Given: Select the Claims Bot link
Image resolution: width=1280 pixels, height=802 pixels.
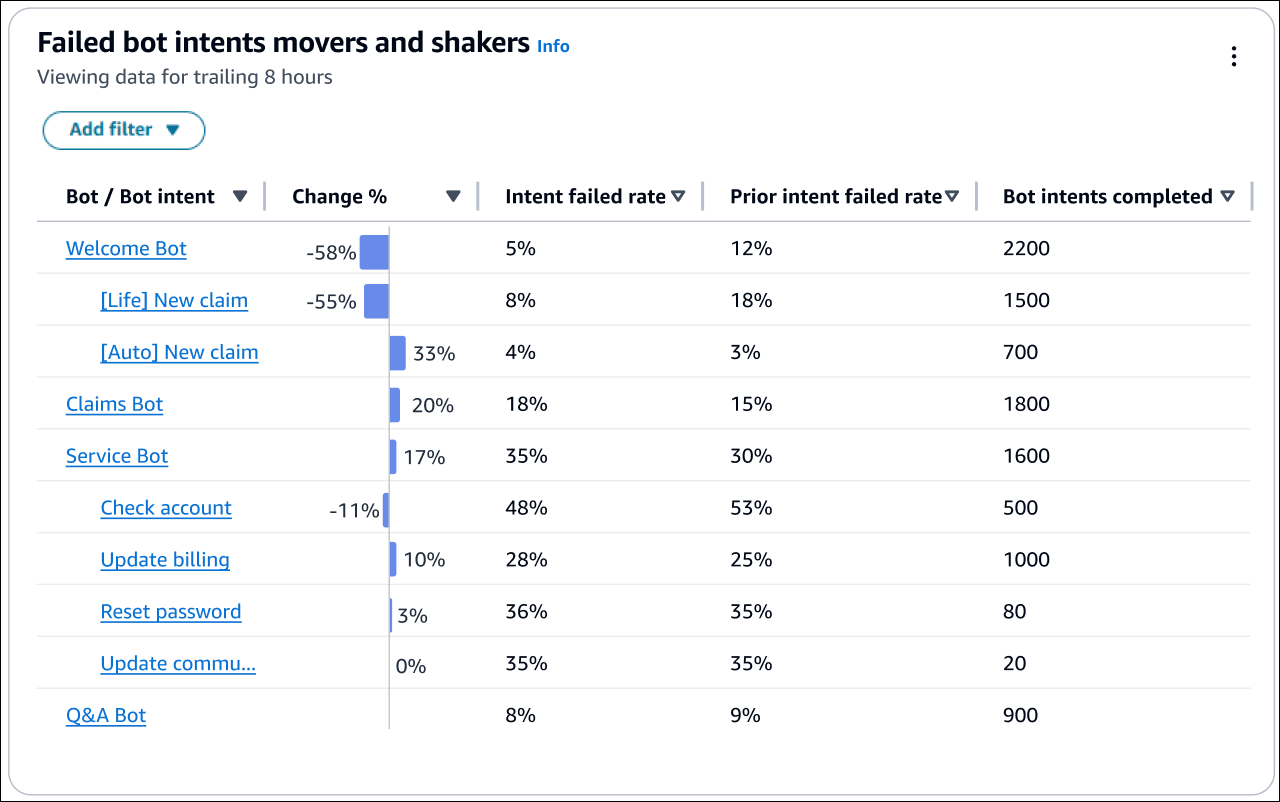Looking at the screenshot, I should tap(114, 404).
